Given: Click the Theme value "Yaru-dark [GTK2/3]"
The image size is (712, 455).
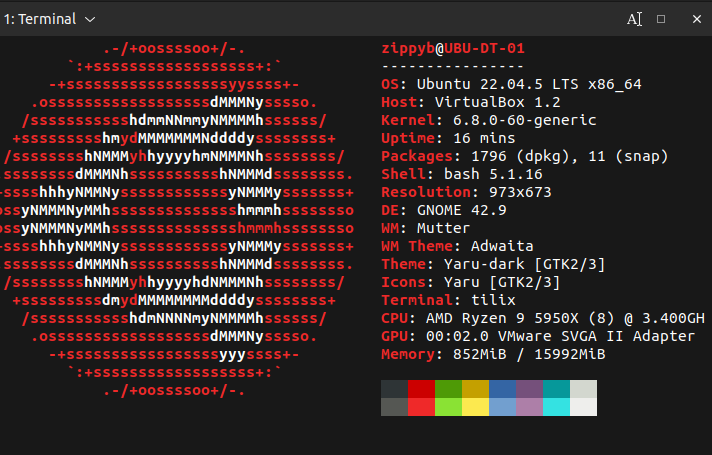Looking at the screenshot, I should pyautogui.click(x=524, y=264).
